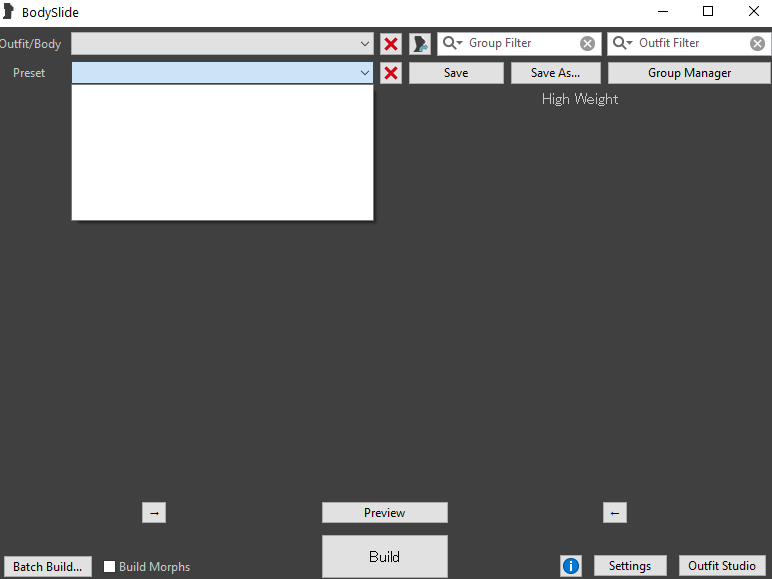Open the blue info About icon
Image resolution: width=772 pixels, height=579 pixels.
[571, 566]
